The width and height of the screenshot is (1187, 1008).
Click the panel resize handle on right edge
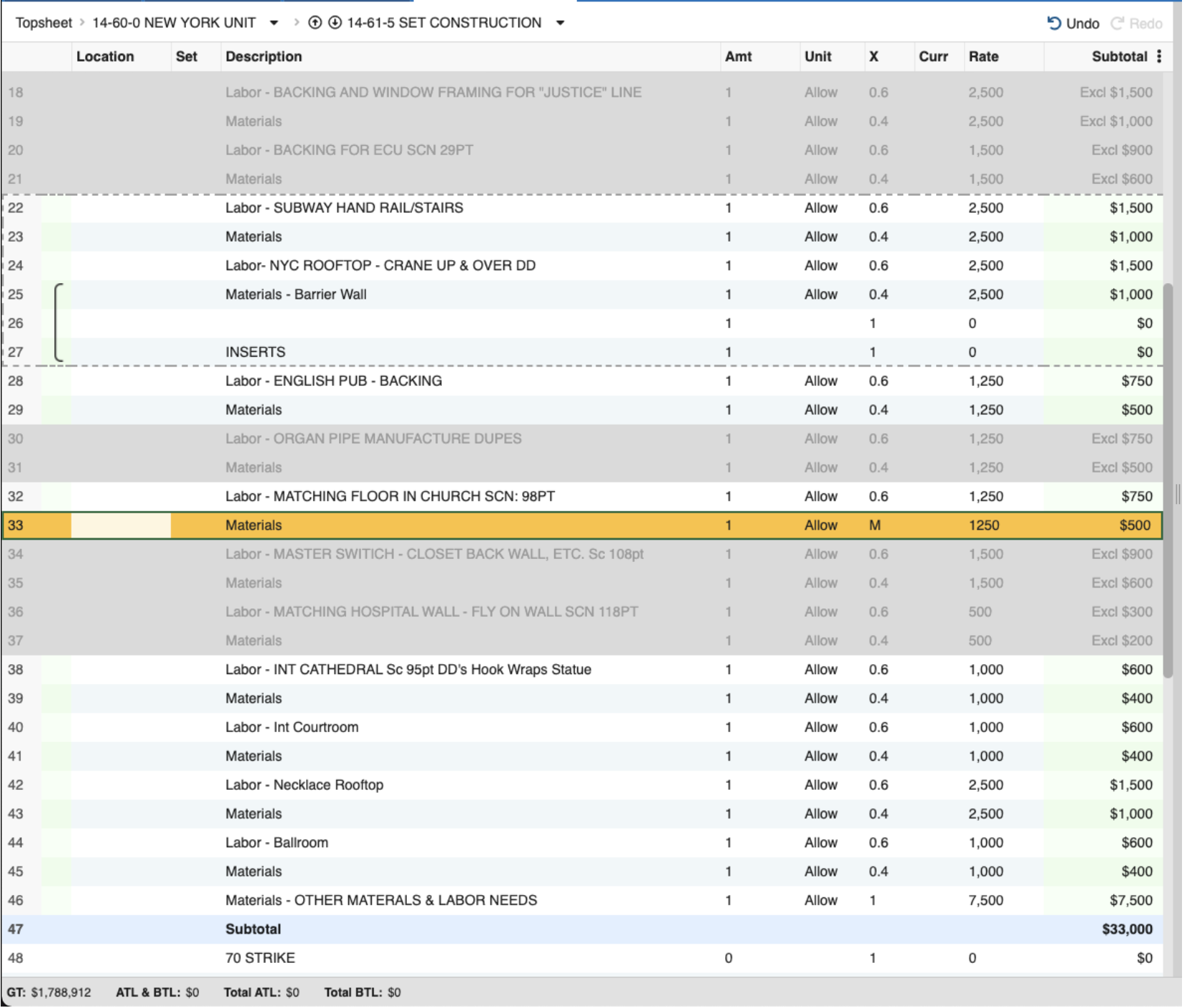pyautogui.click(x=1178, y=494)
